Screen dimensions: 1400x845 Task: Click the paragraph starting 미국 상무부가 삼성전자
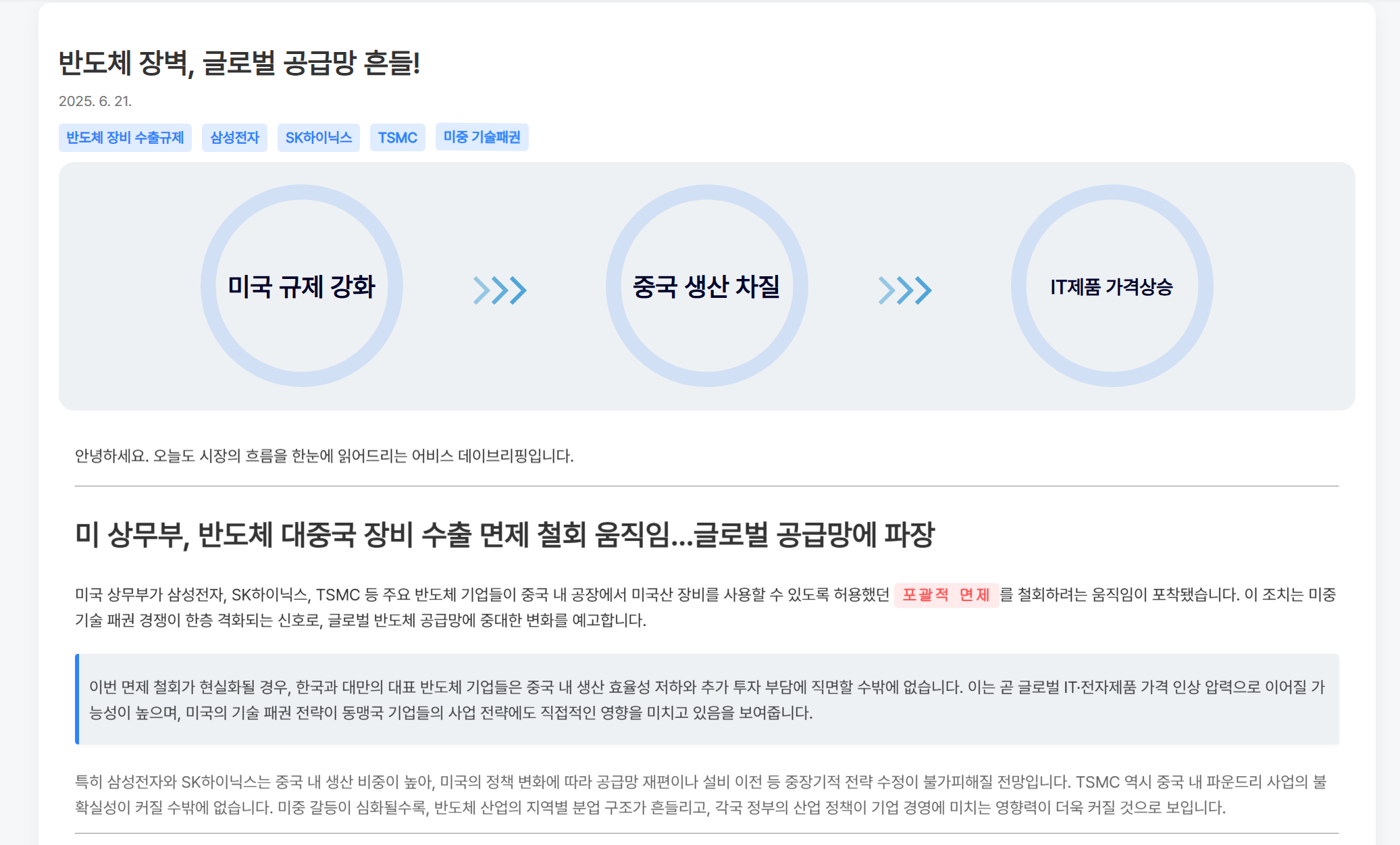click(707, 607)
